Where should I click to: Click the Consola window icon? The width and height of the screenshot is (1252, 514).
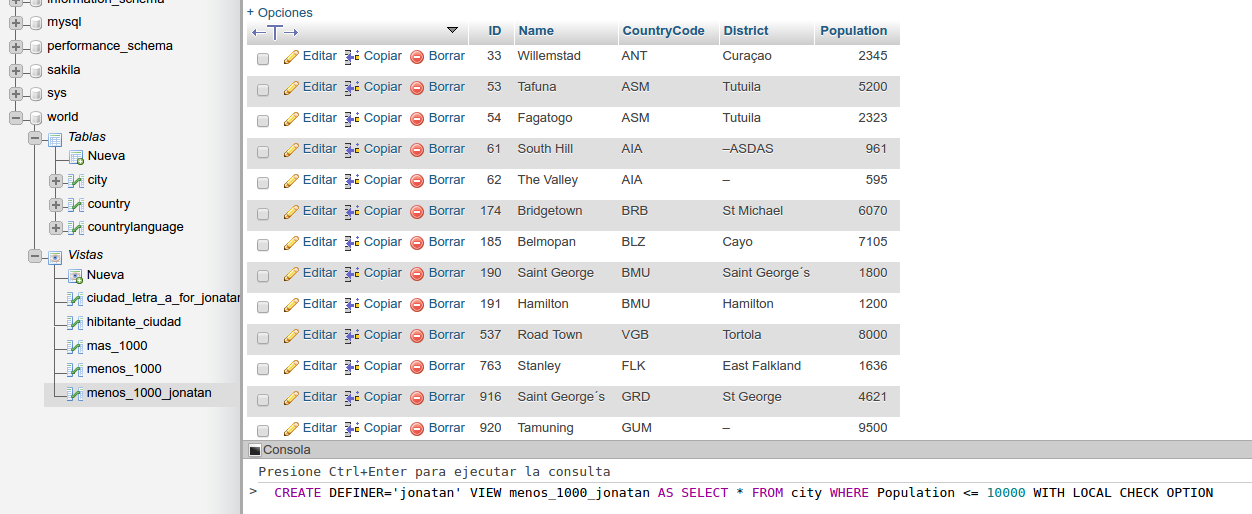pyautogui.click(x=254, y=451)
